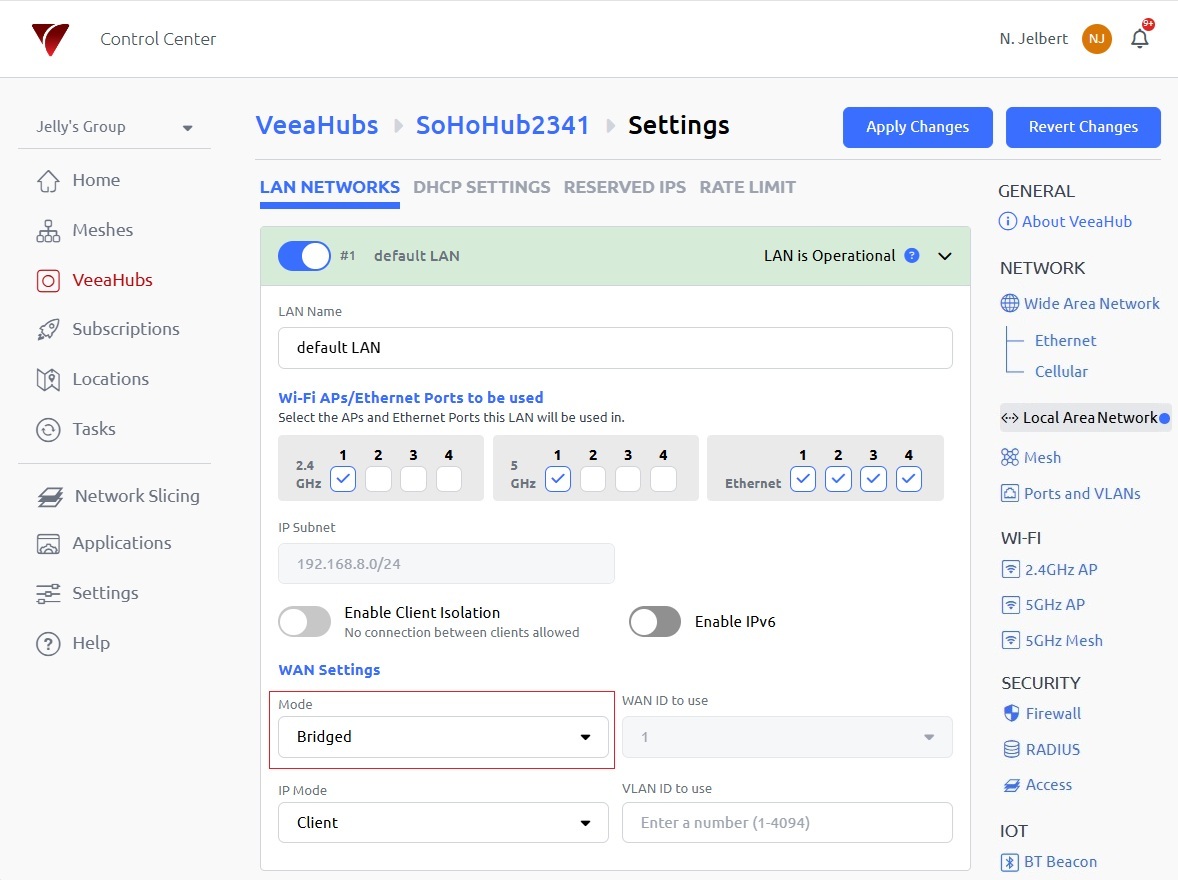Click the LAN Name input field

click(x=615, y=348)
